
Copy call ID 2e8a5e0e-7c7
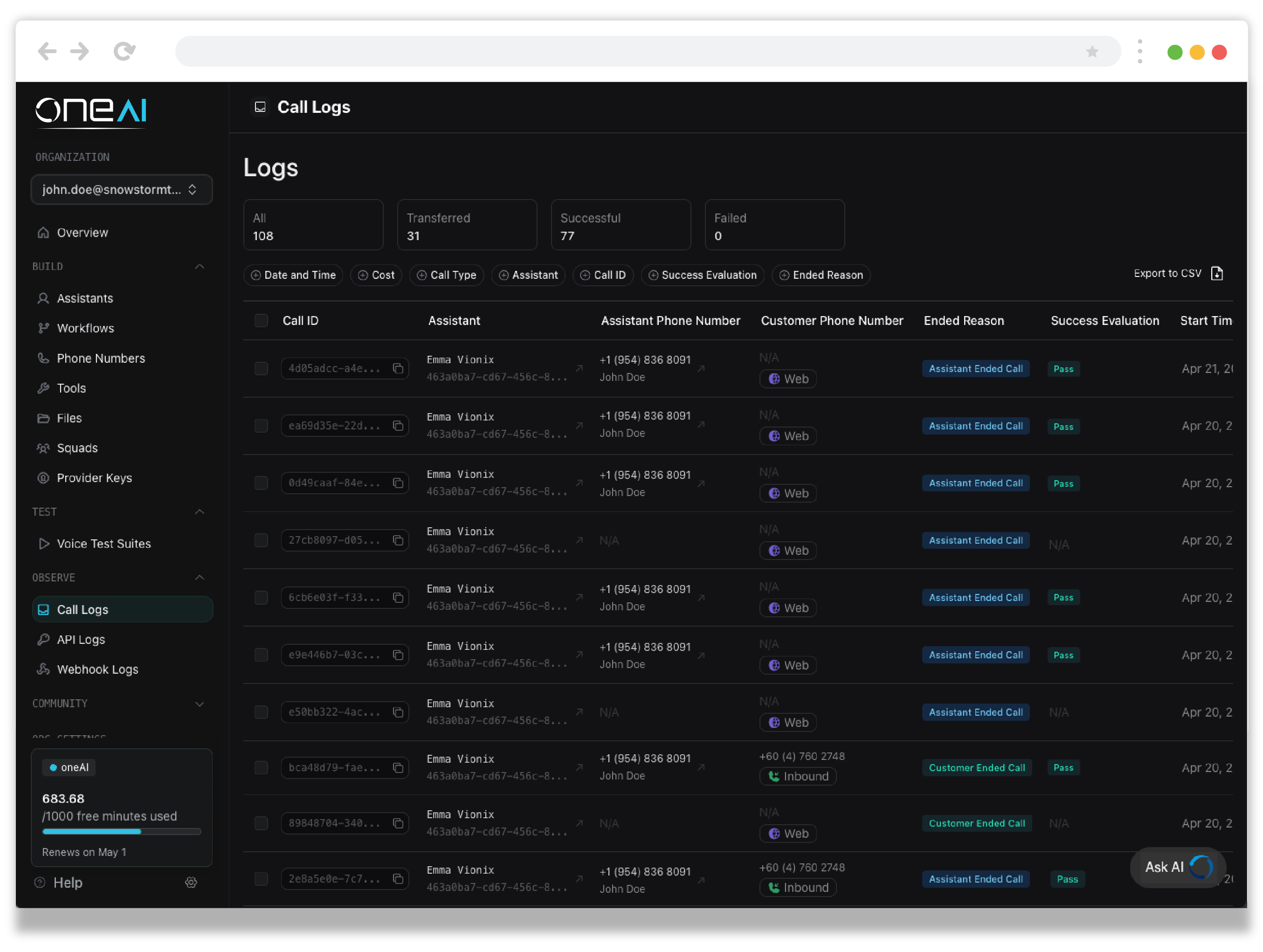tap(398, 879)
